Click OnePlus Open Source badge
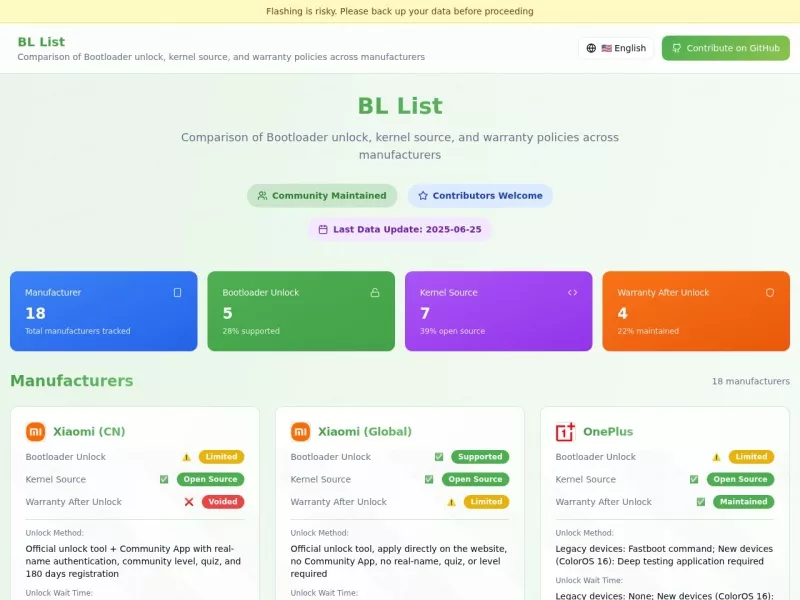 (740, 480)
